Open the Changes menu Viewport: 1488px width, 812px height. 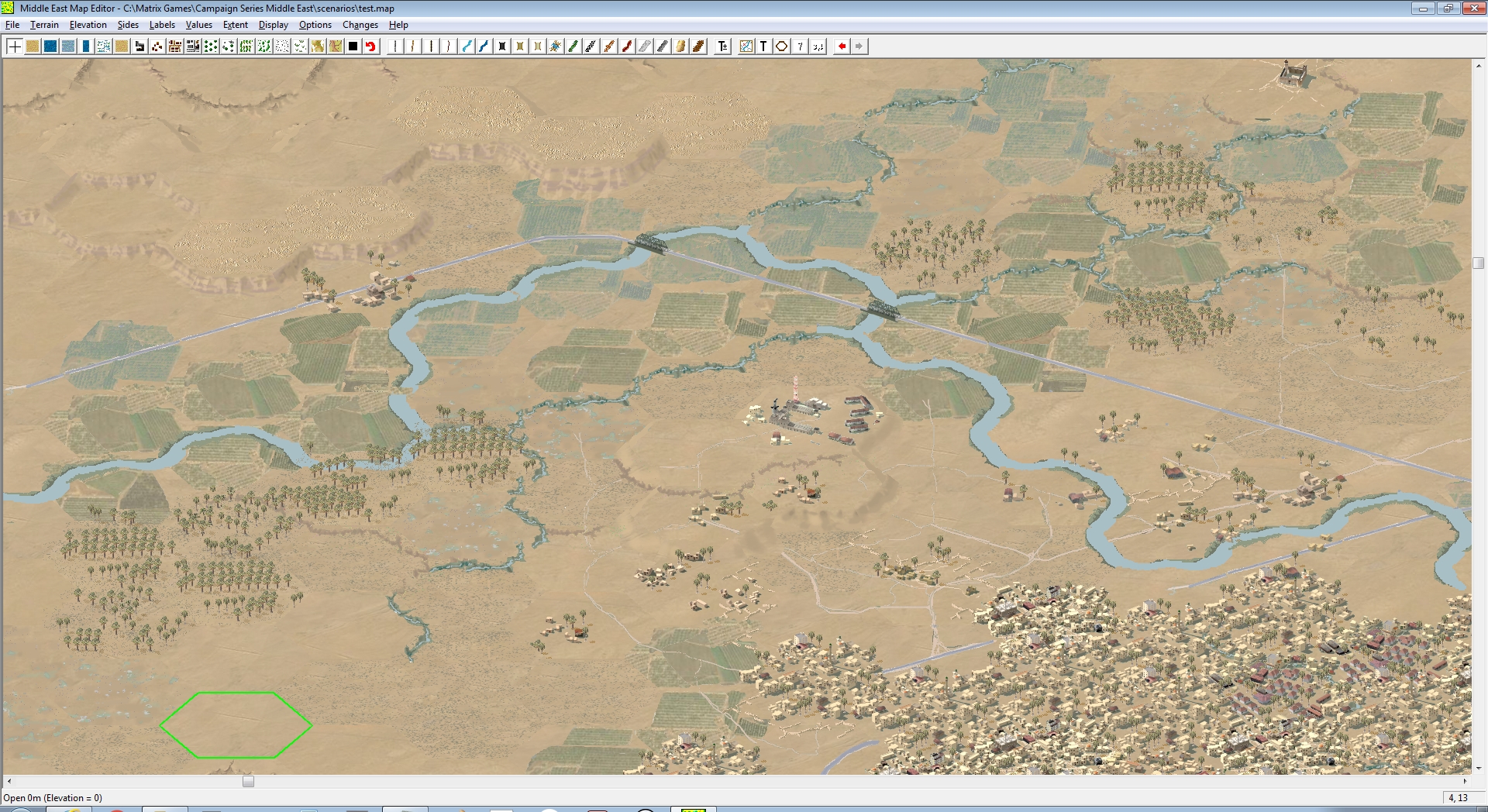(x=360, y=25)
